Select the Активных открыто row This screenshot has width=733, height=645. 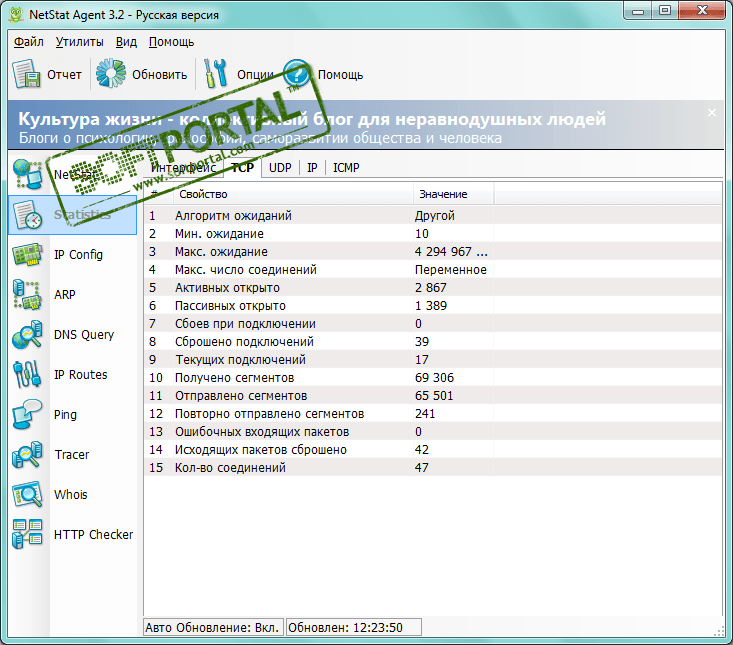tap(433, 287)
